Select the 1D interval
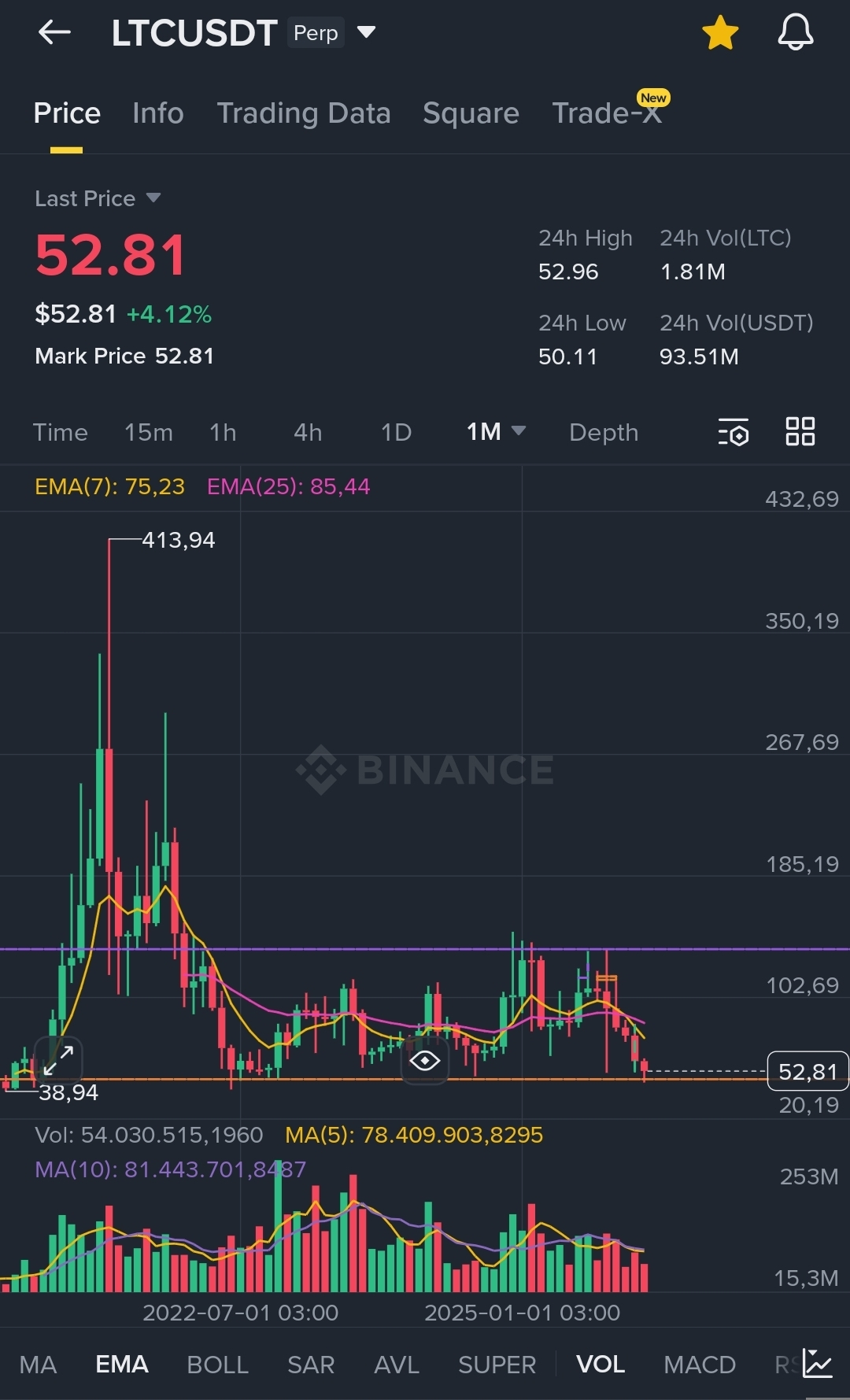 [396, 432]
